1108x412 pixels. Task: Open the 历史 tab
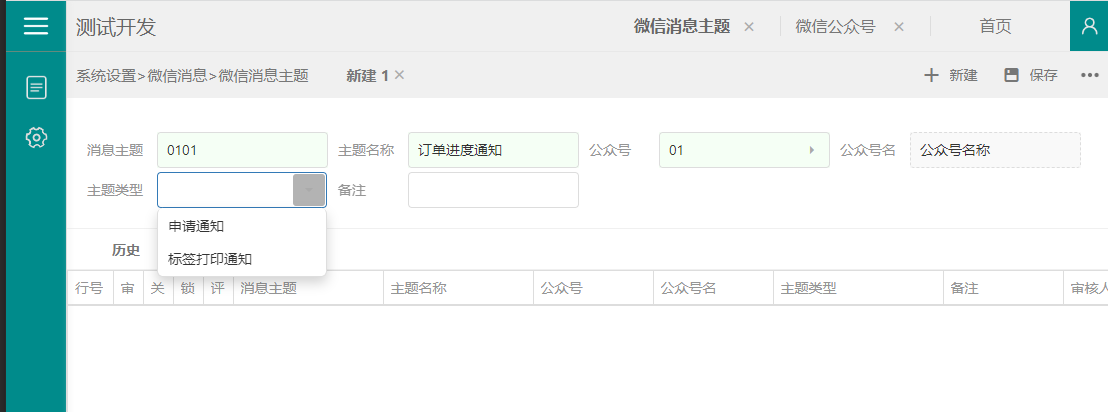pos(126,250)
